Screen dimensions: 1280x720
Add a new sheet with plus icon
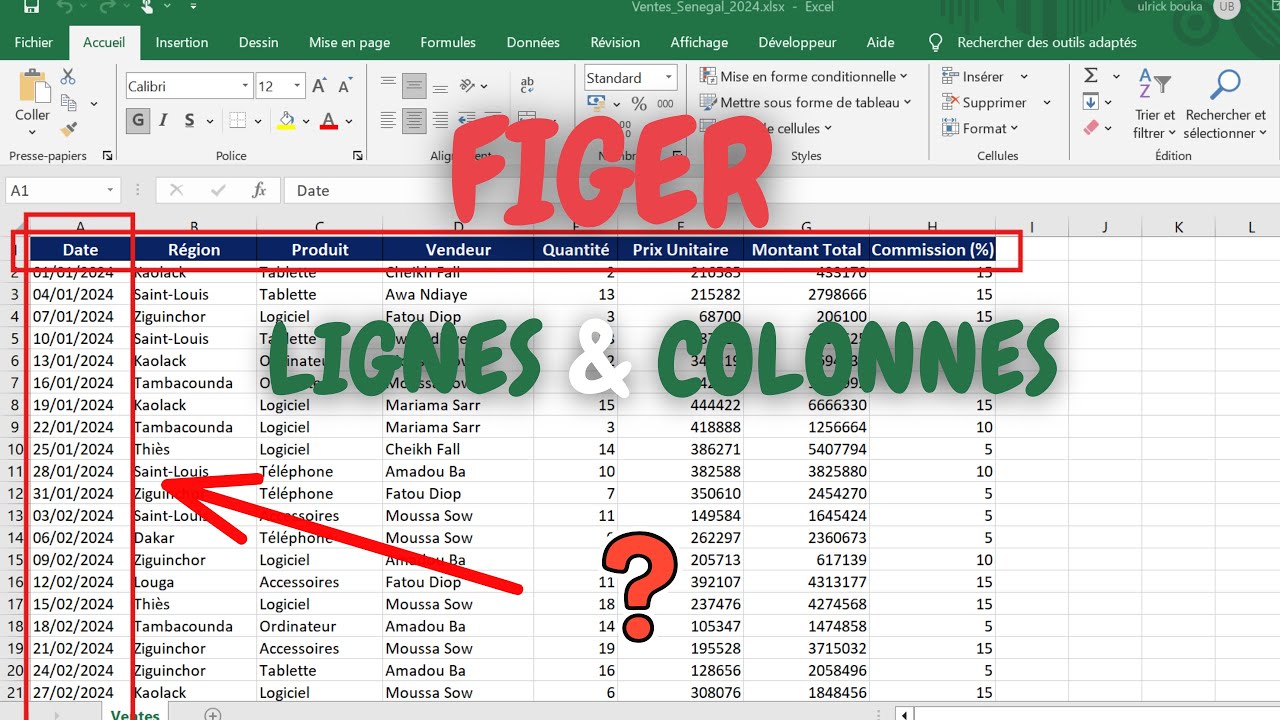click(x=212, y=714)
